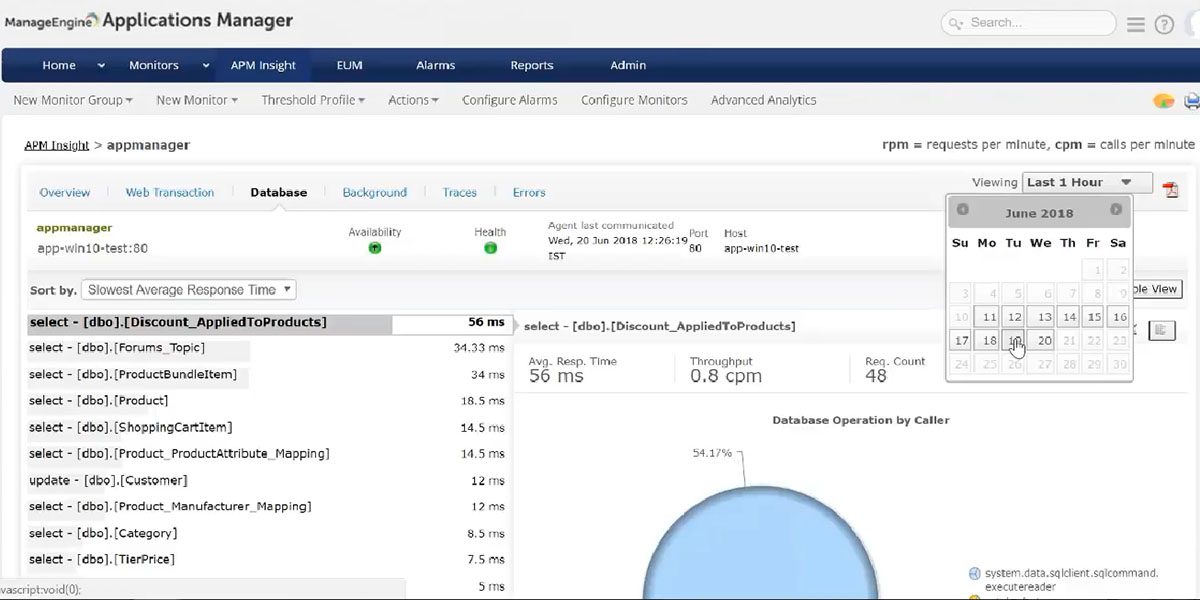
Task: Click the pie dashboard icon on the toolbar right
Action: (1163, 100)
